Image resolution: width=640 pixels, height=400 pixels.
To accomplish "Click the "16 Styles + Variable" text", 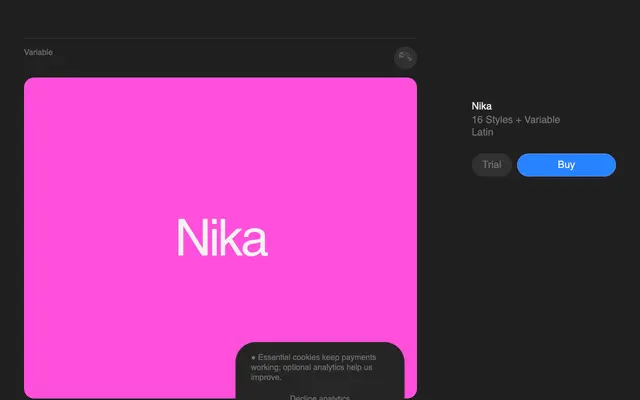I will (x=516, y=120).
